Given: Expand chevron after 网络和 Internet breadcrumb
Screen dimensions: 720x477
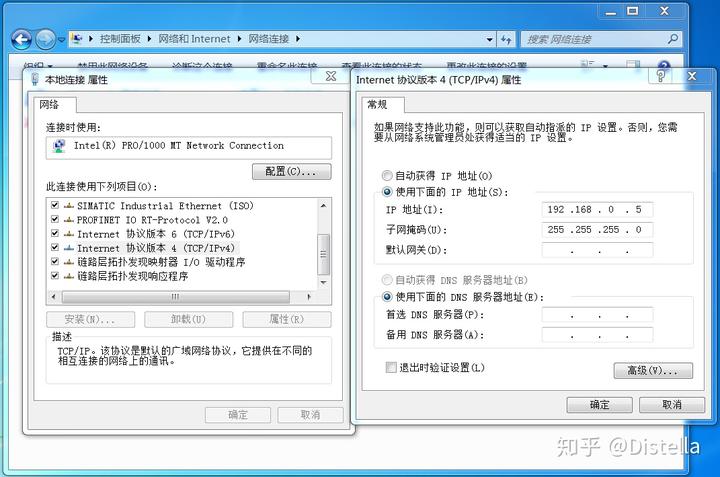Looking at the screenshot, I should click(x=239, y=39).
